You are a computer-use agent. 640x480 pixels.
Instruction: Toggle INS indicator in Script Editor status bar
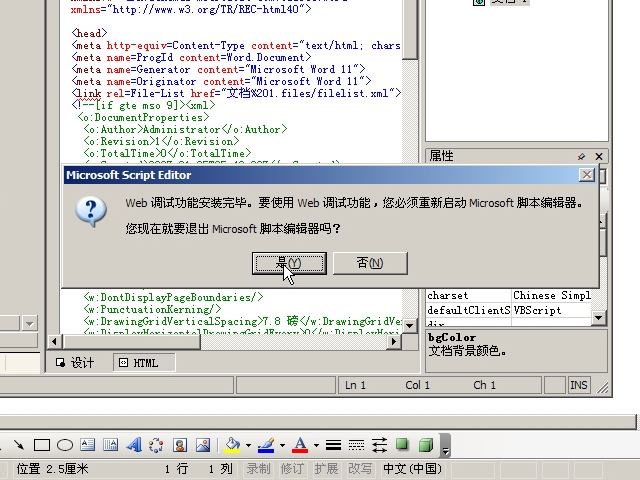click(x=578, y=385)
